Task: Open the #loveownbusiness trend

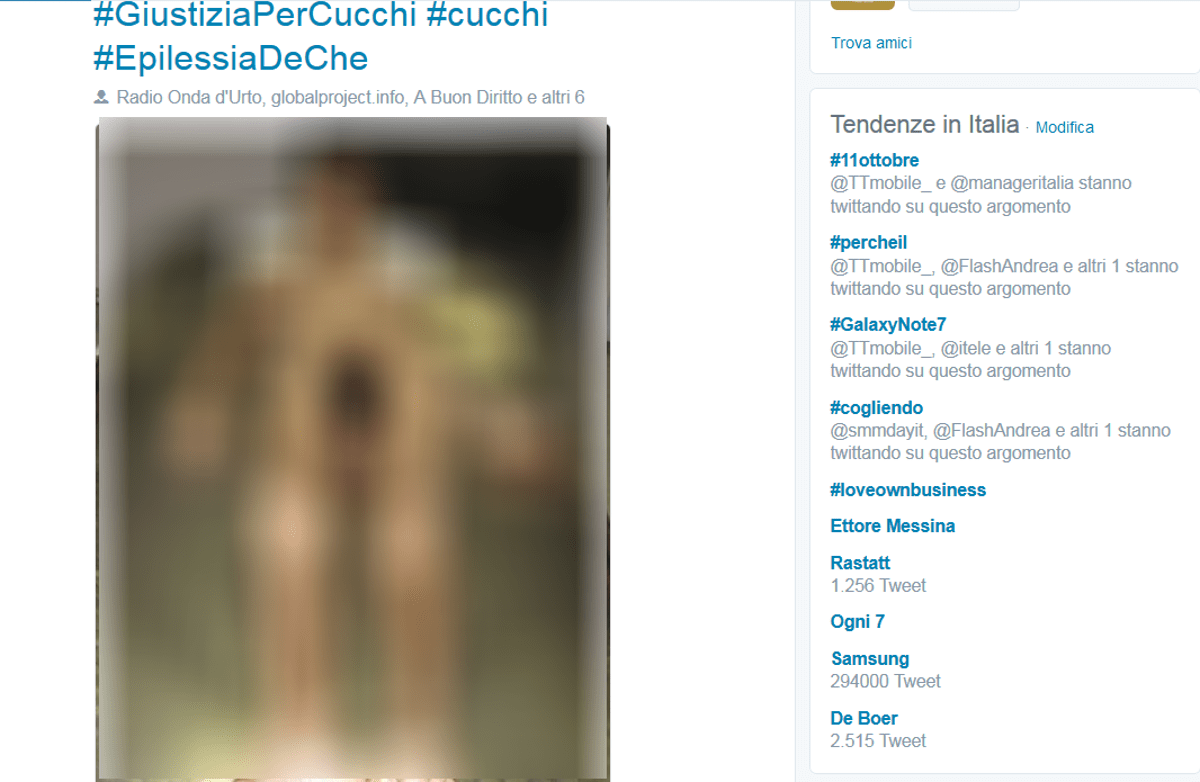Action: [908, 490]
